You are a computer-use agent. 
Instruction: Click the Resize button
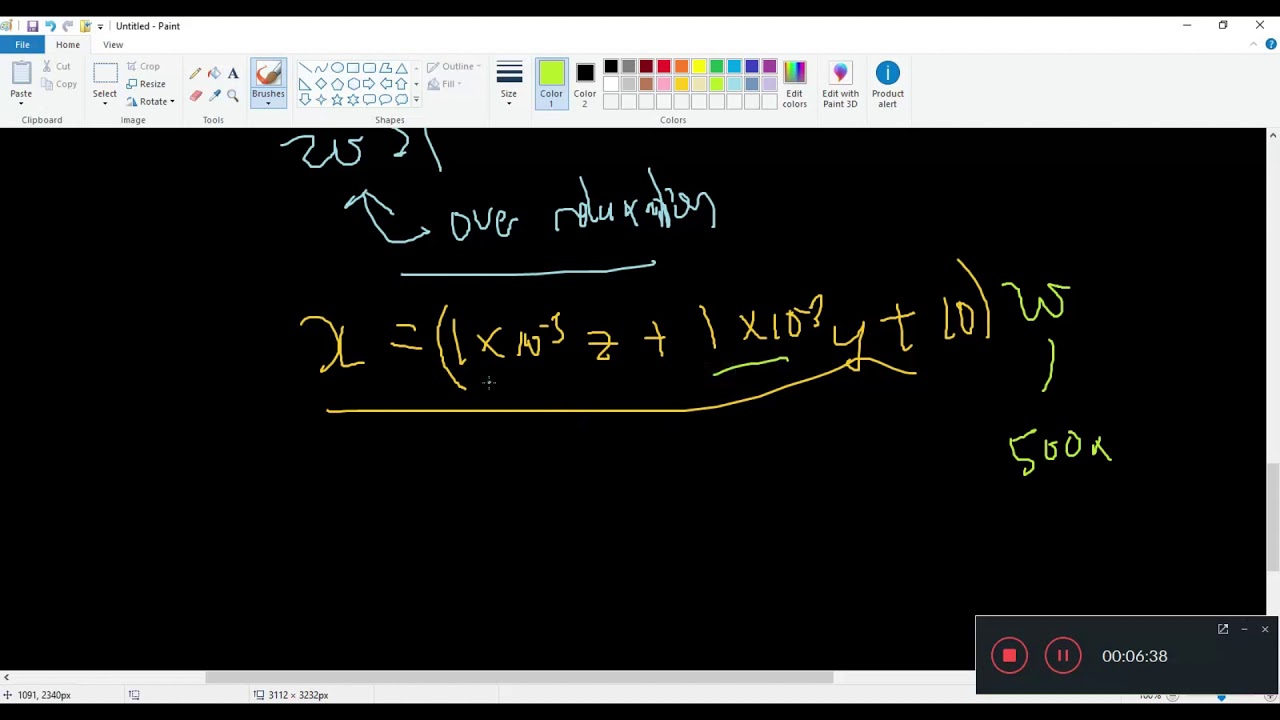(146, 84)
